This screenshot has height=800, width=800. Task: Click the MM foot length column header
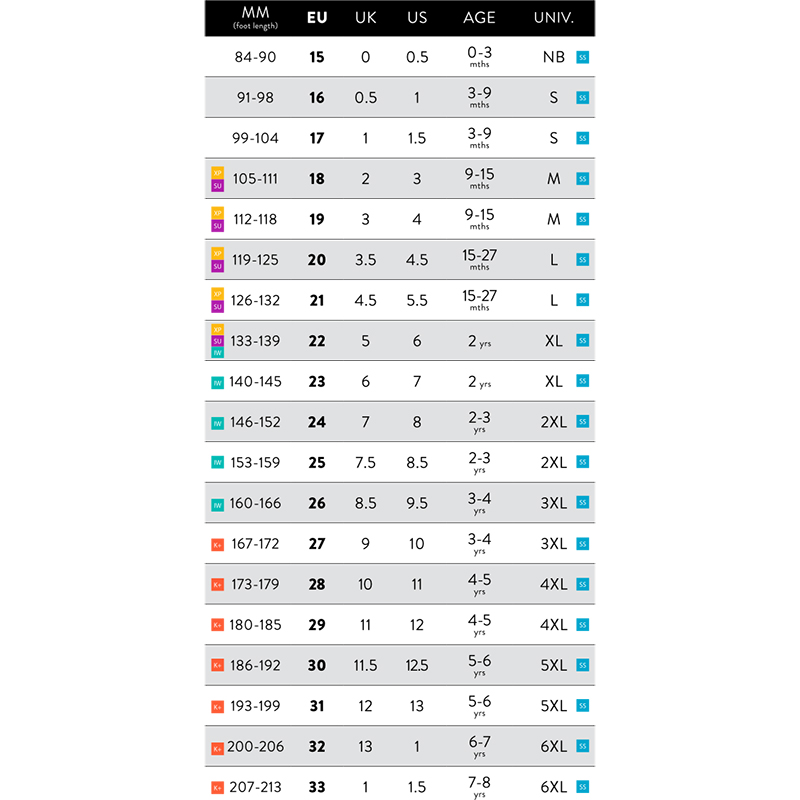pos(255,18)
